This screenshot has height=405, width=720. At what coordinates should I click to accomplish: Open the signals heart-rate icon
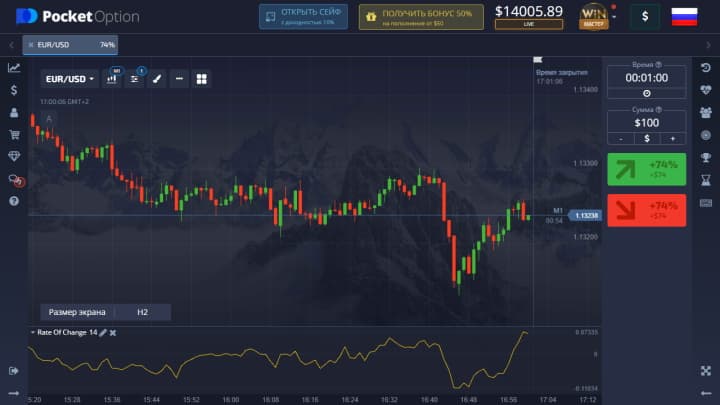(706, 90)
